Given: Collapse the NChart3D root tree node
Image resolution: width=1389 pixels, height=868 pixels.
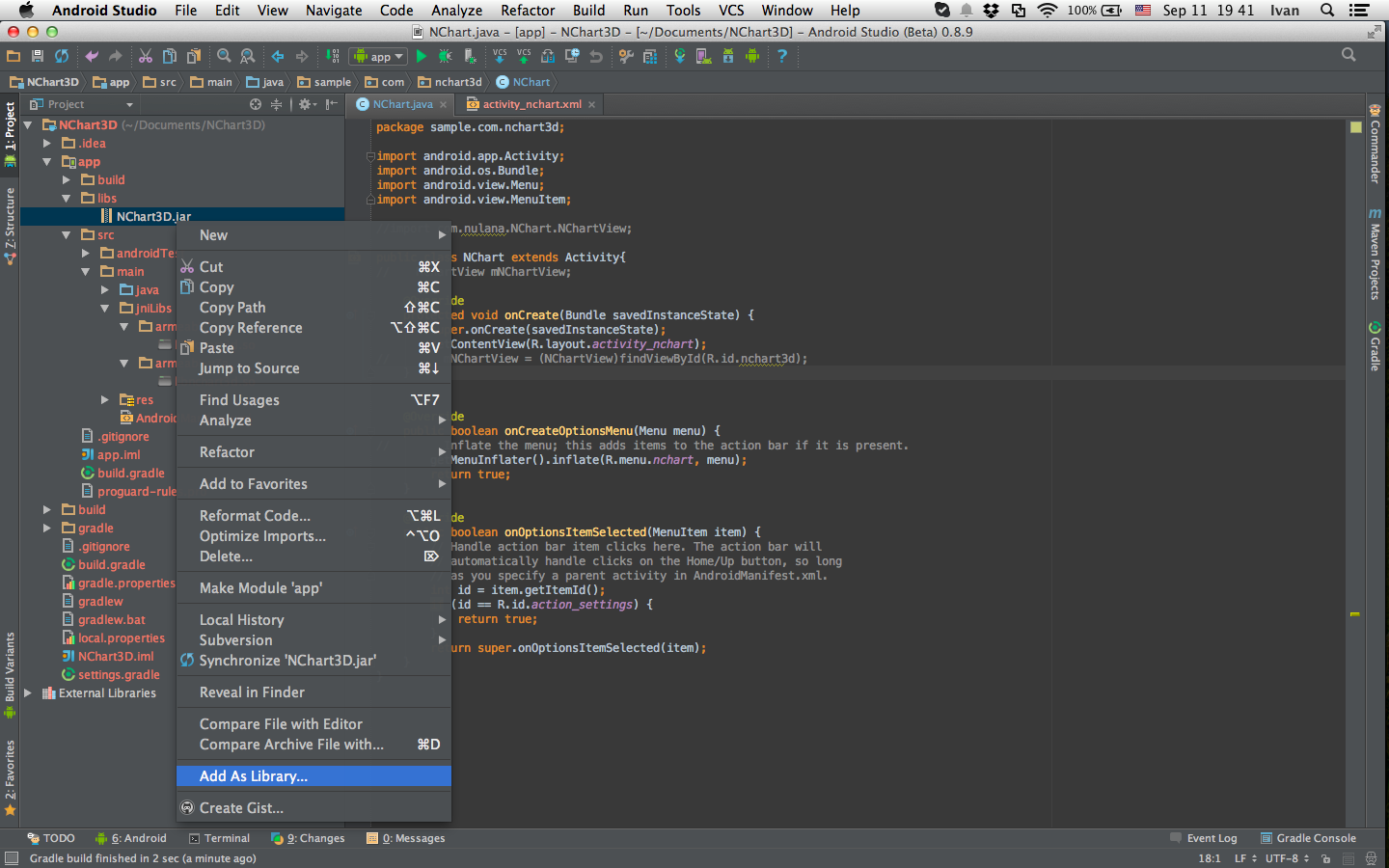Looking at the screenshot, I should [x=28, y=125].
